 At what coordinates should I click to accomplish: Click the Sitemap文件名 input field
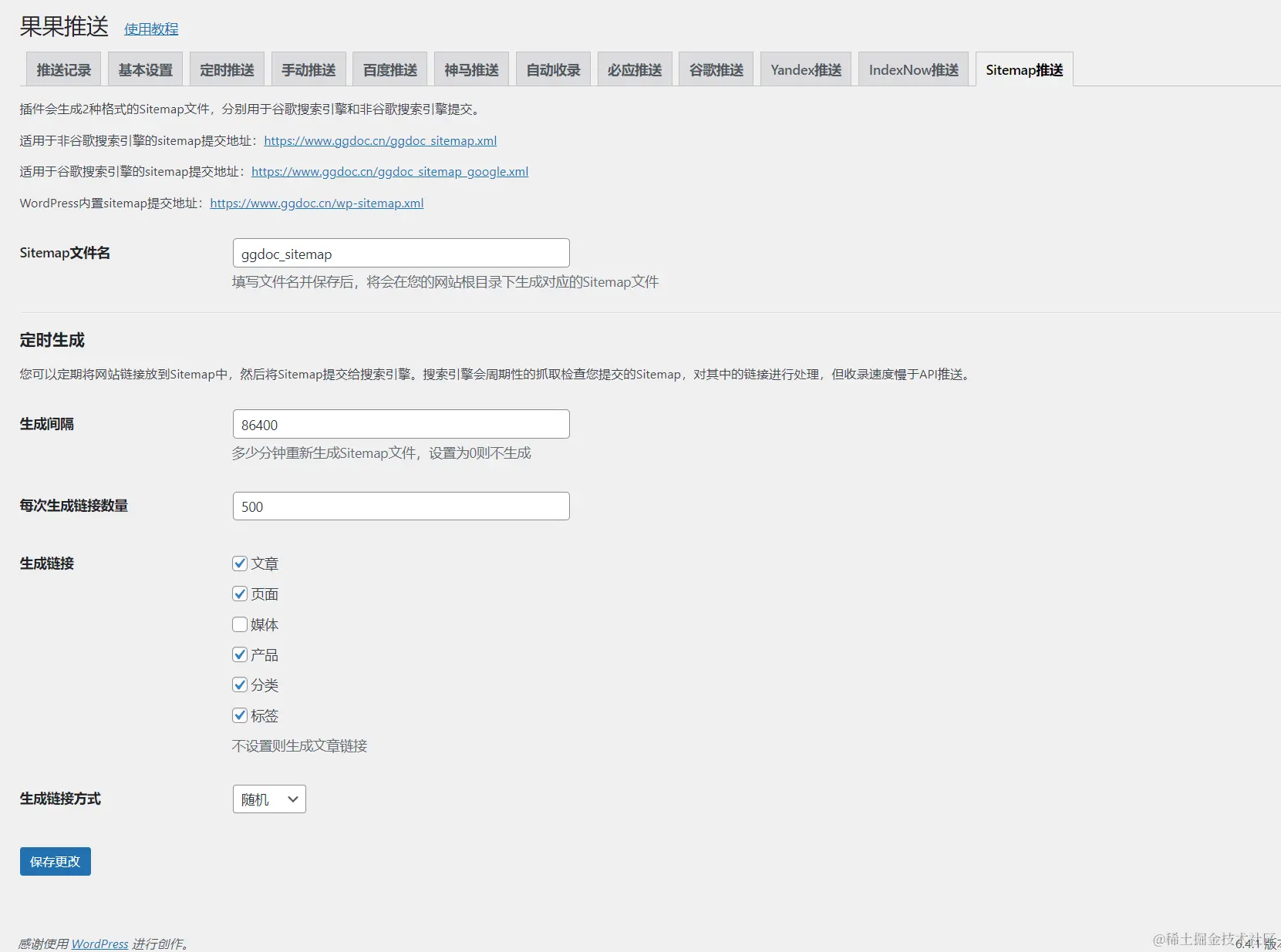400,253
